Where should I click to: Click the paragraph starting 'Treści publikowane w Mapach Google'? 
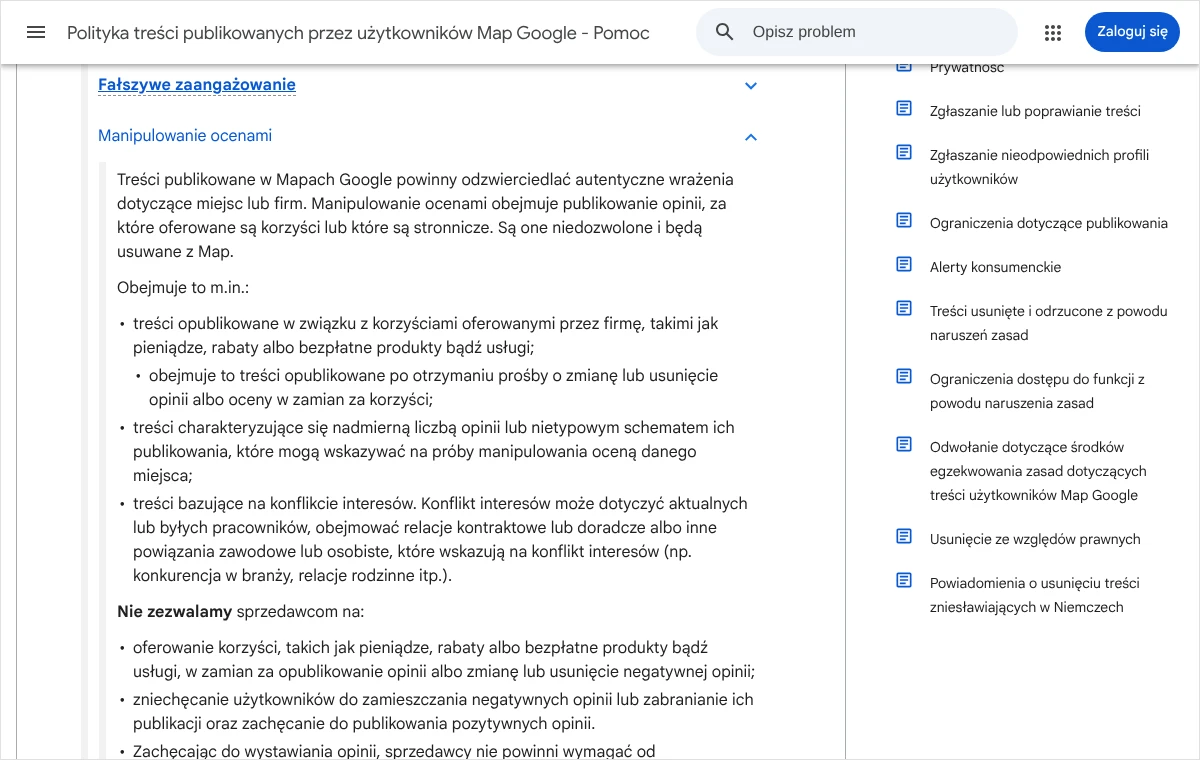pos(425,216)
